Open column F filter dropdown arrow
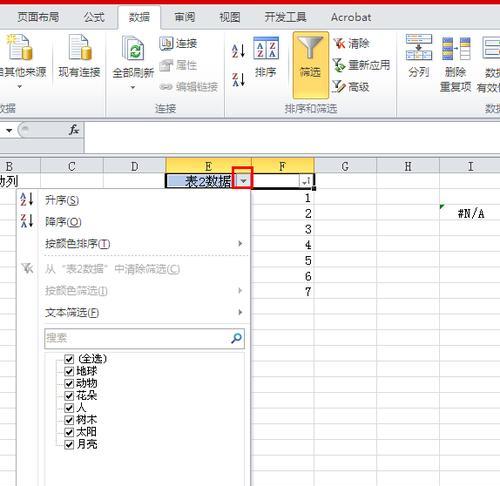 [x=306, y=181]
